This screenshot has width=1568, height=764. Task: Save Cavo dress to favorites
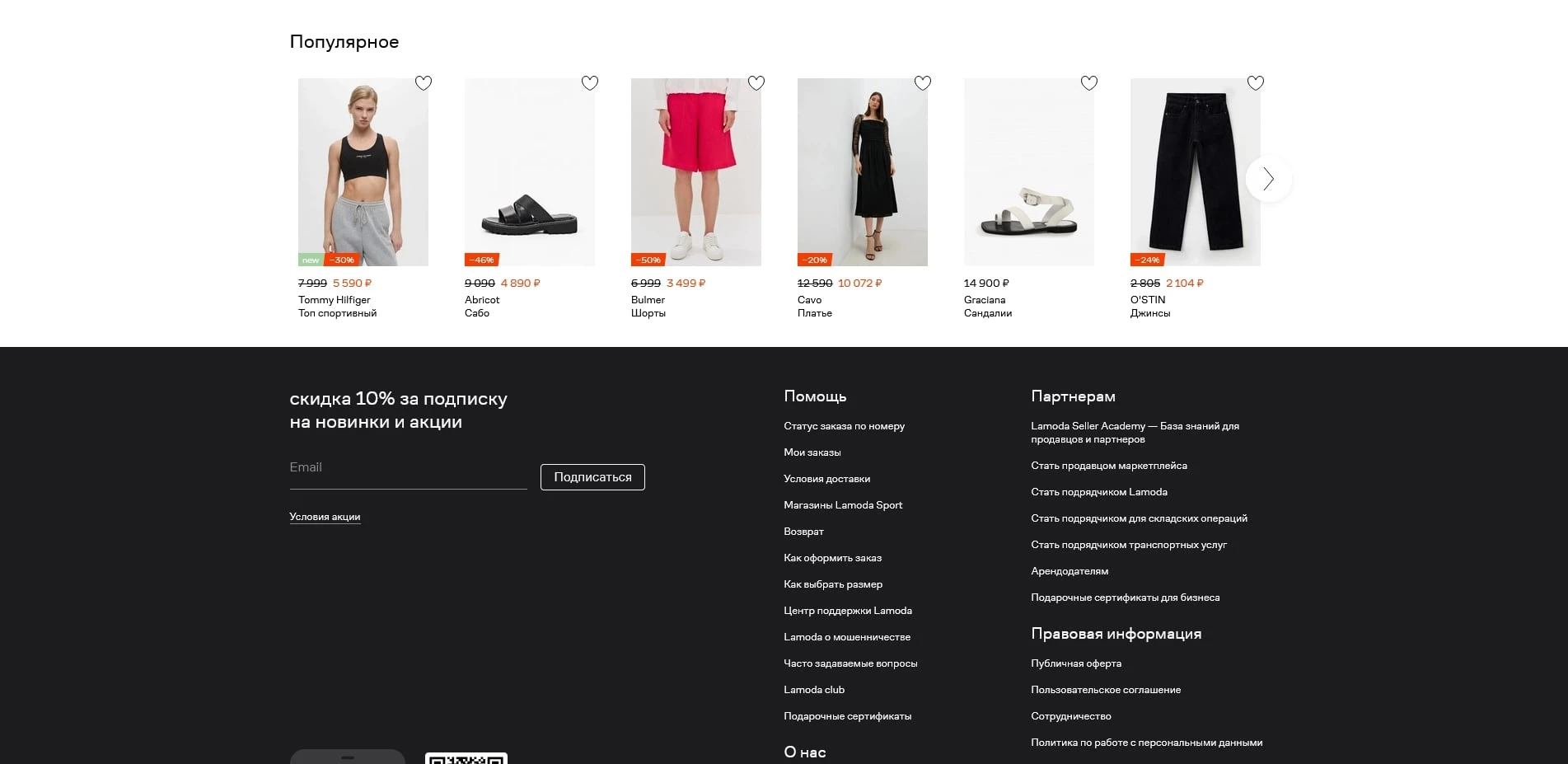[x=923, y=83]
